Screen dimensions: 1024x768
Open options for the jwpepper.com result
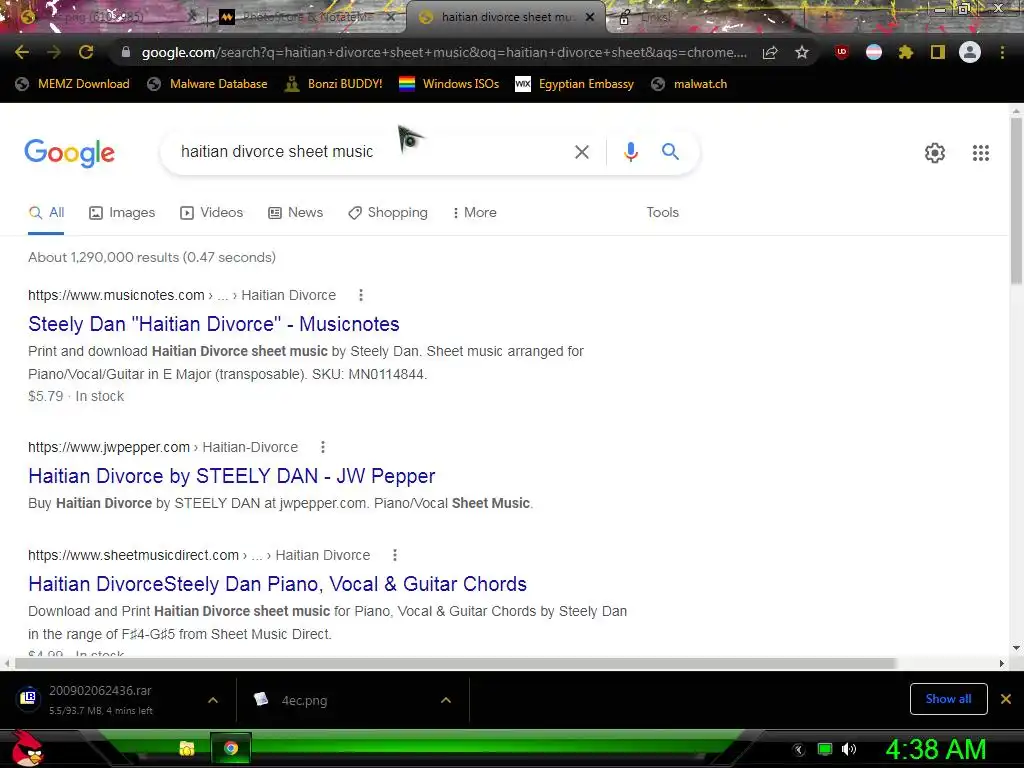point(323,447)
